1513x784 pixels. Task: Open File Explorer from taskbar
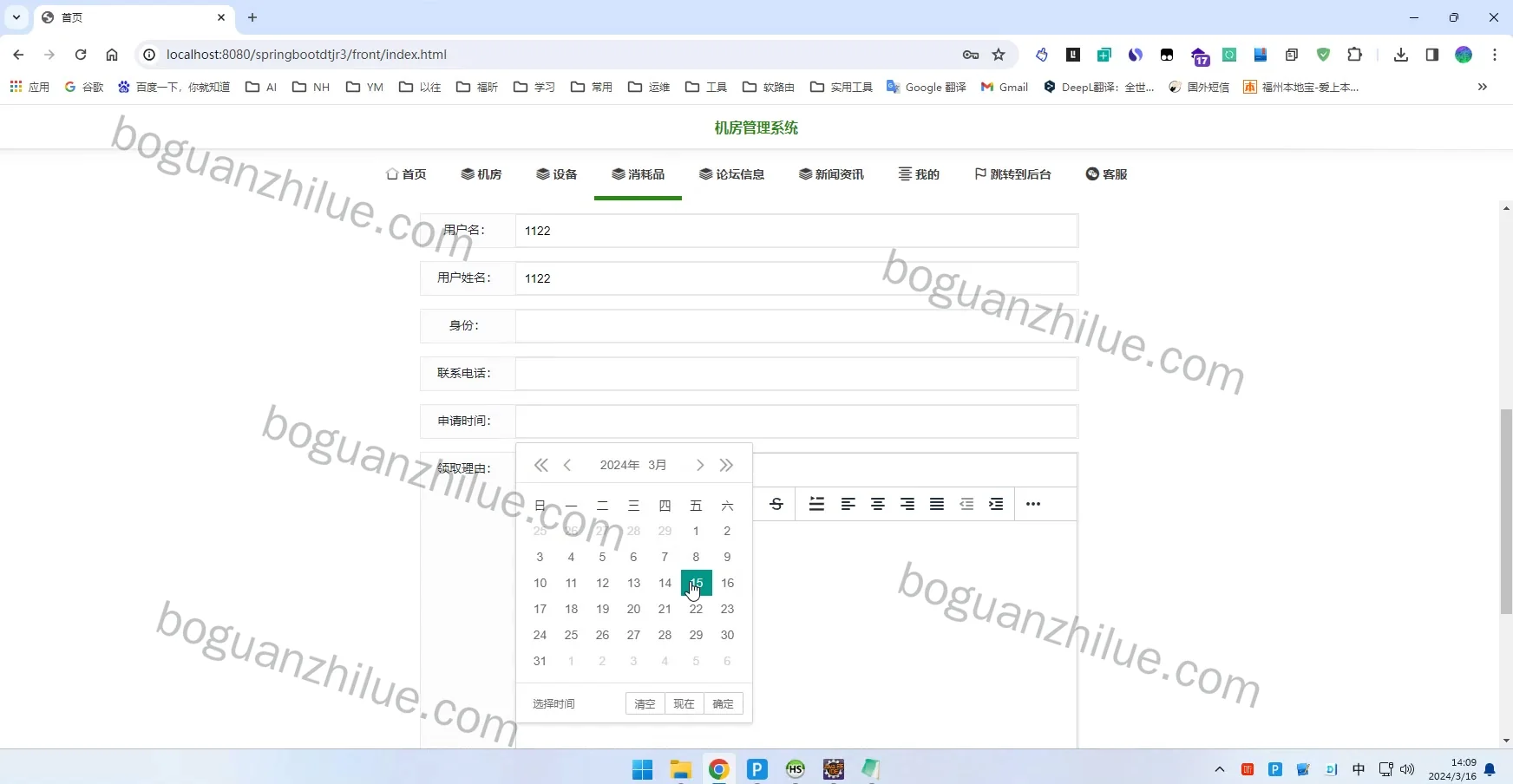[680, 769]
